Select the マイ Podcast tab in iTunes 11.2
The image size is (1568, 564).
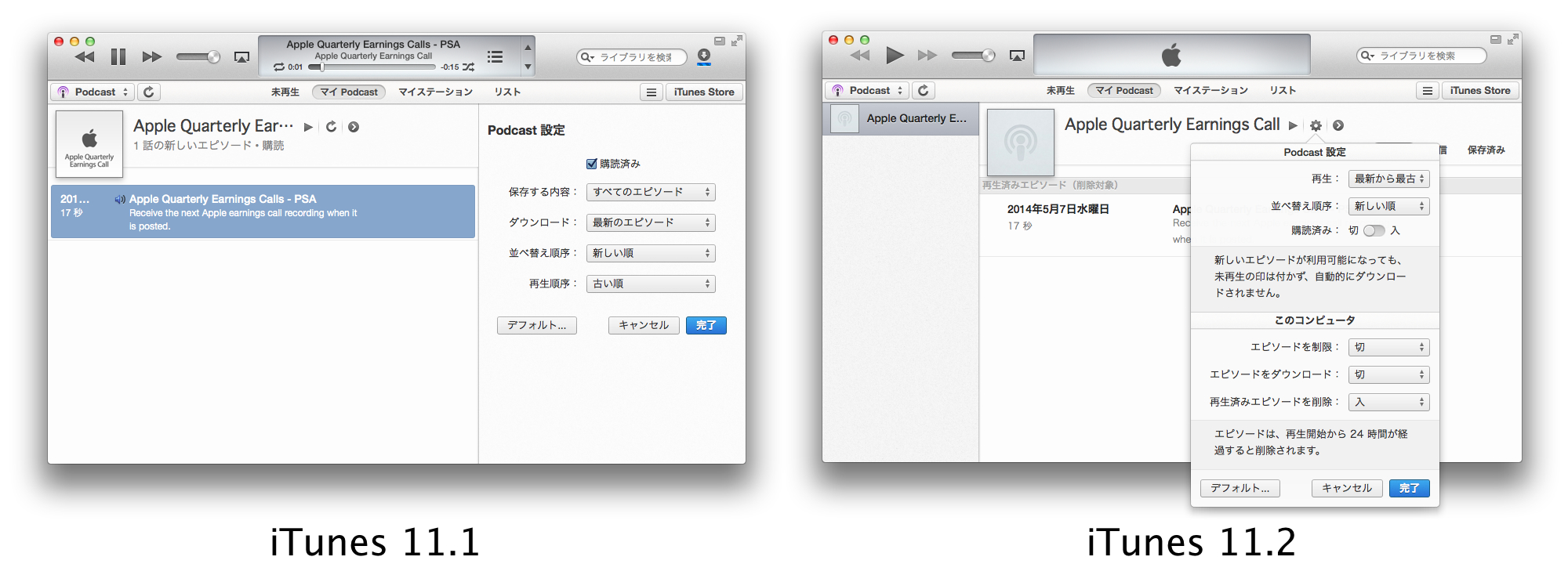1124,91
